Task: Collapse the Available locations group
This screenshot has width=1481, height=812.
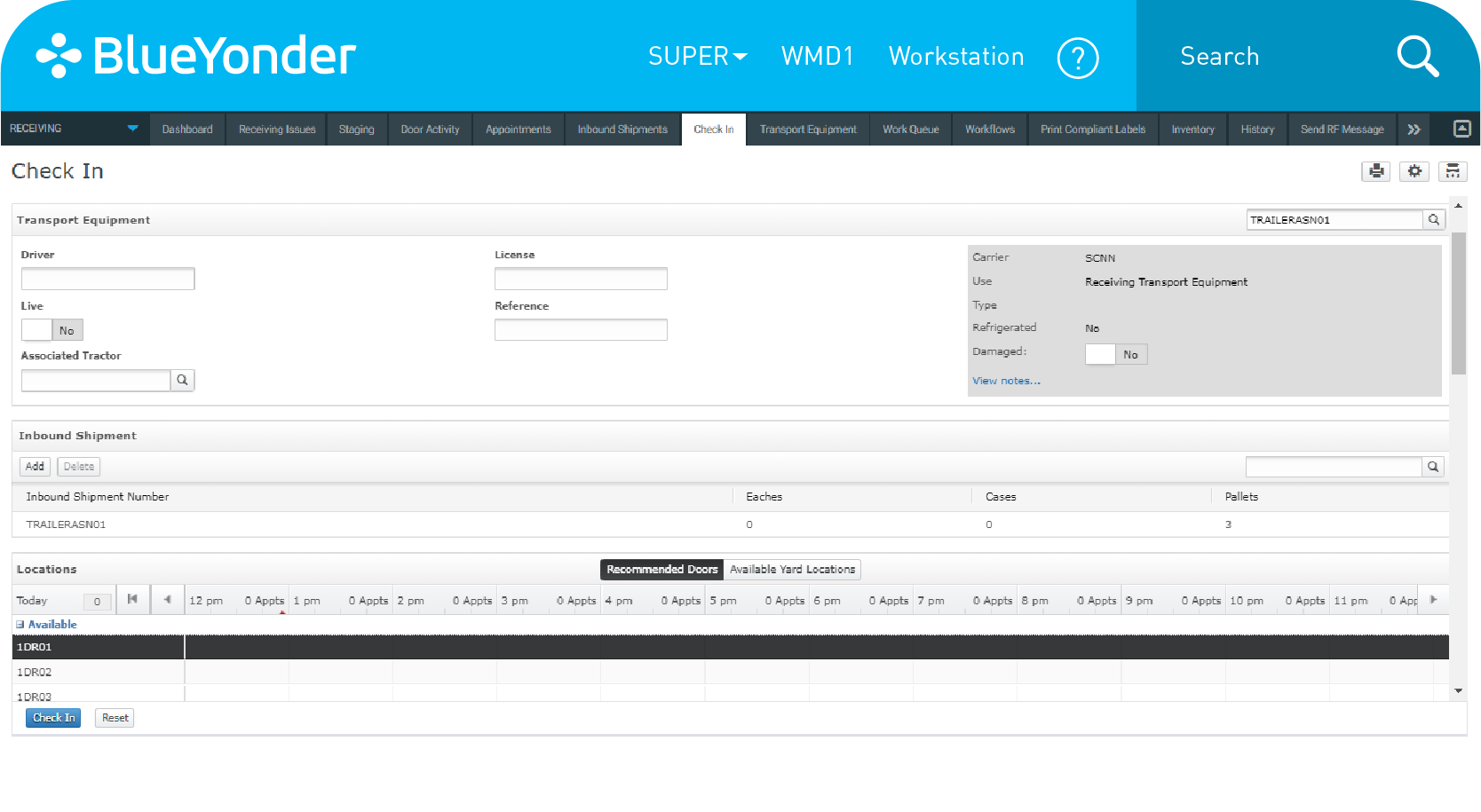Action: [20, 625]
